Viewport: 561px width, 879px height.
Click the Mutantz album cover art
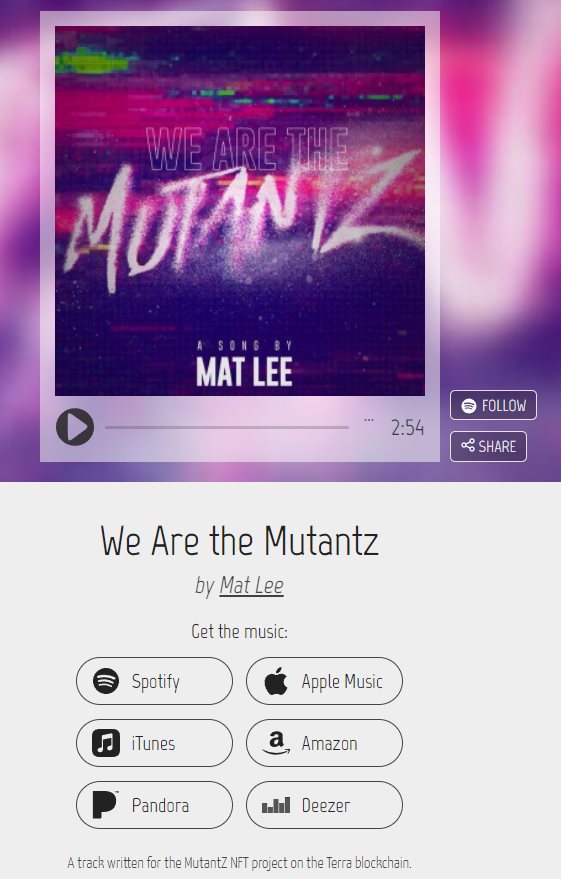(240, 211)
